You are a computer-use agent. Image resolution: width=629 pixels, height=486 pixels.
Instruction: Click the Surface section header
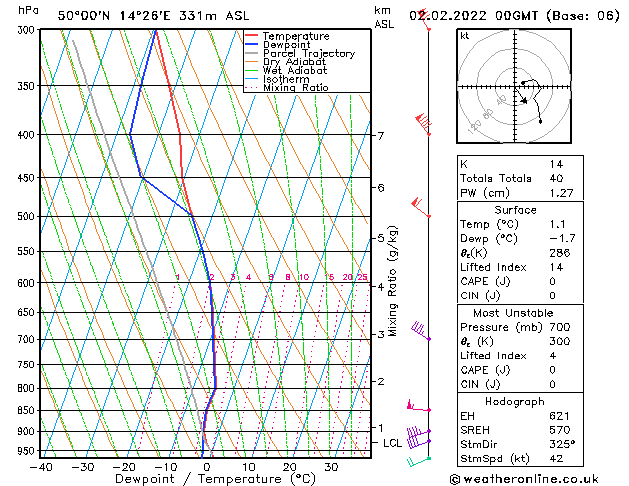point(514,210)
